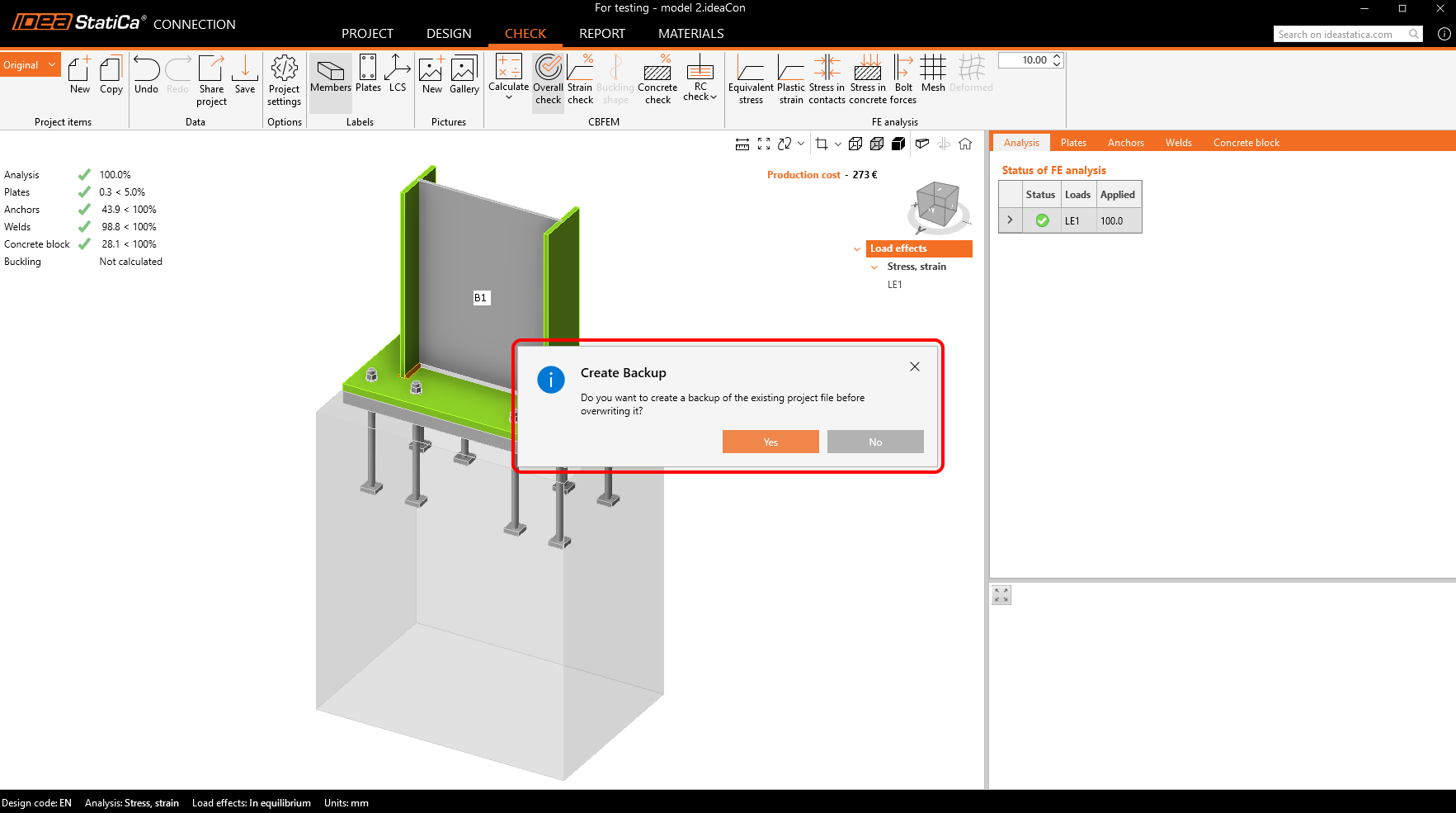Click the LCS label icon
Screen dimensions: 1456x813
pyautogui.click(x=398, y=74)
